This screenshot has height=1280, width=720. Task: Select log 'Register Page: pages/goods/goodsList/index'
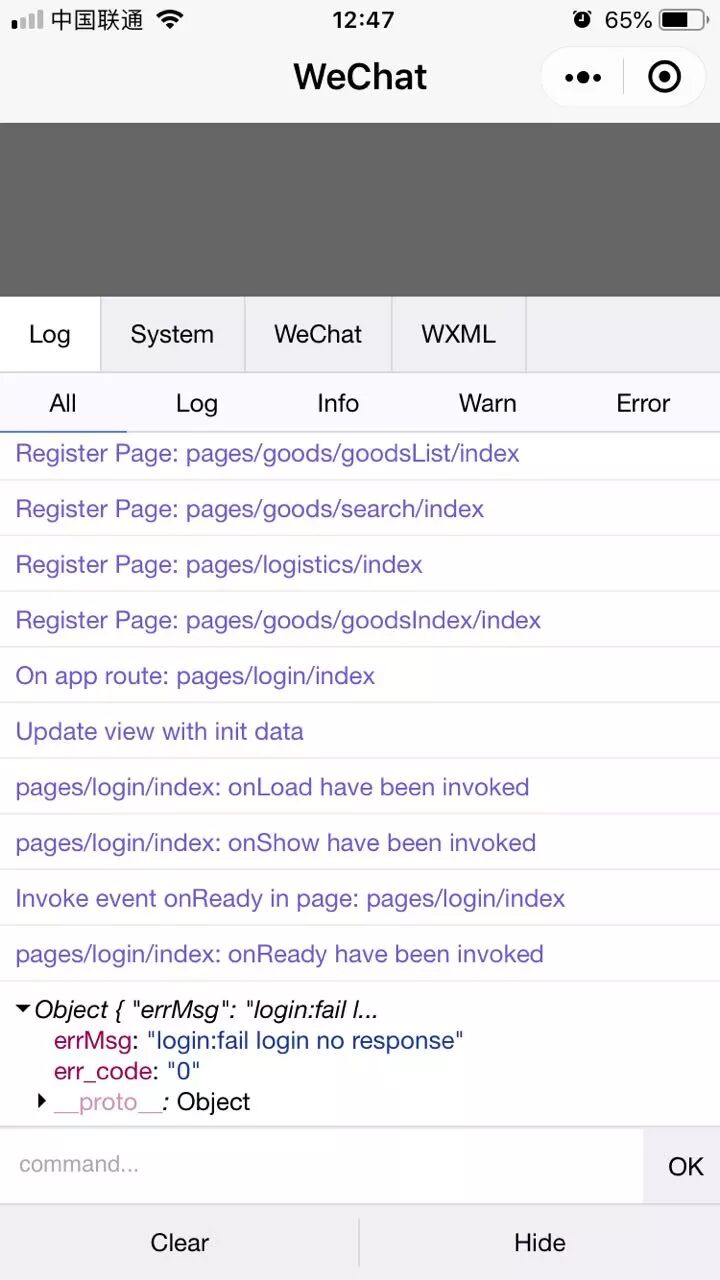tap(360, 454)
